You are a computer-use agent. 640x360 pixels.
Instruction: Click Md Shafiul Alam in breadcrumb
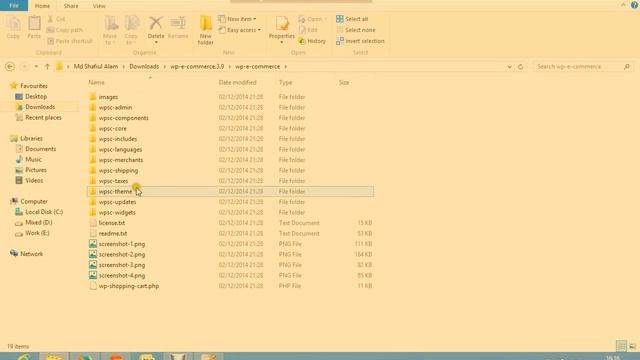pyautogui.click(x=96, y=67)
